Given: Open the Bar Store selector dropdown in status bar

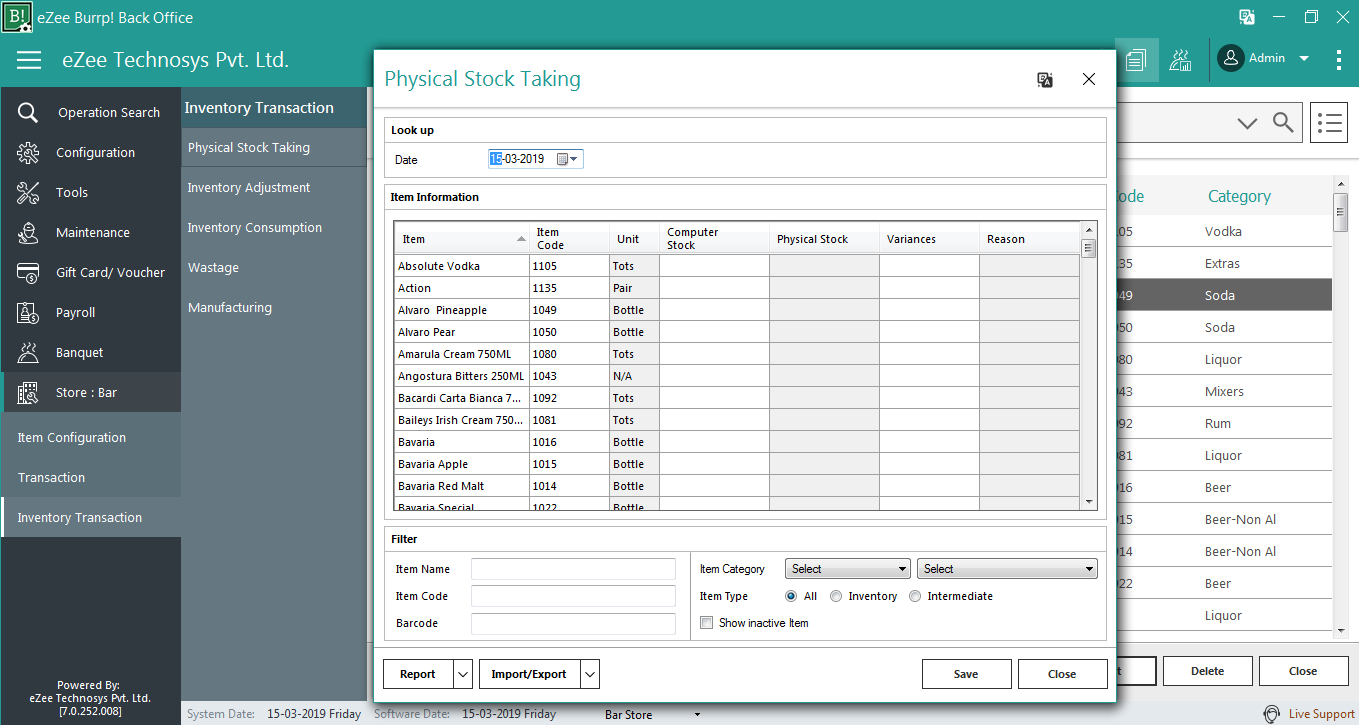Looking at the screenshot, I should pyautogui.click(x=698, y=715).
